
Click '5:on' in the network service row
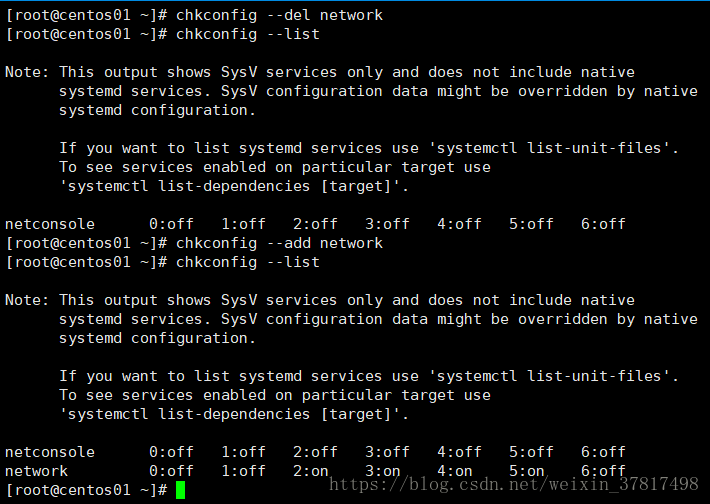(527, 471)
